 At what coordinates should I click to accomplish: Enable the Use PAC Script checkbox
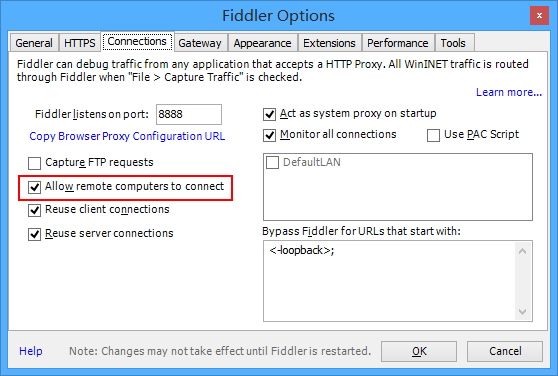coord(433,136)
